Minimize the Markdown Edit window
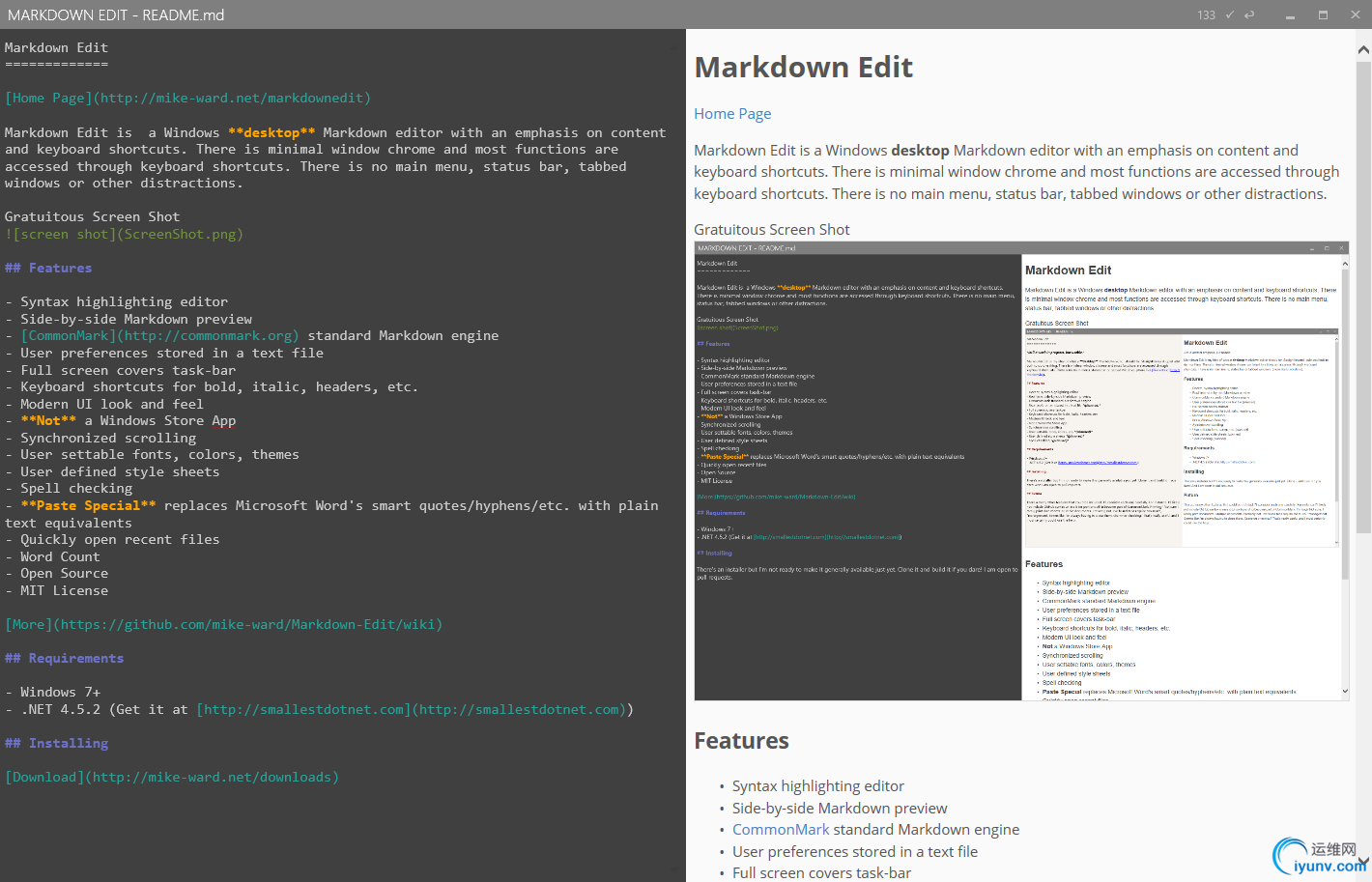The image size is (1372, 882). click(1290, 14)
